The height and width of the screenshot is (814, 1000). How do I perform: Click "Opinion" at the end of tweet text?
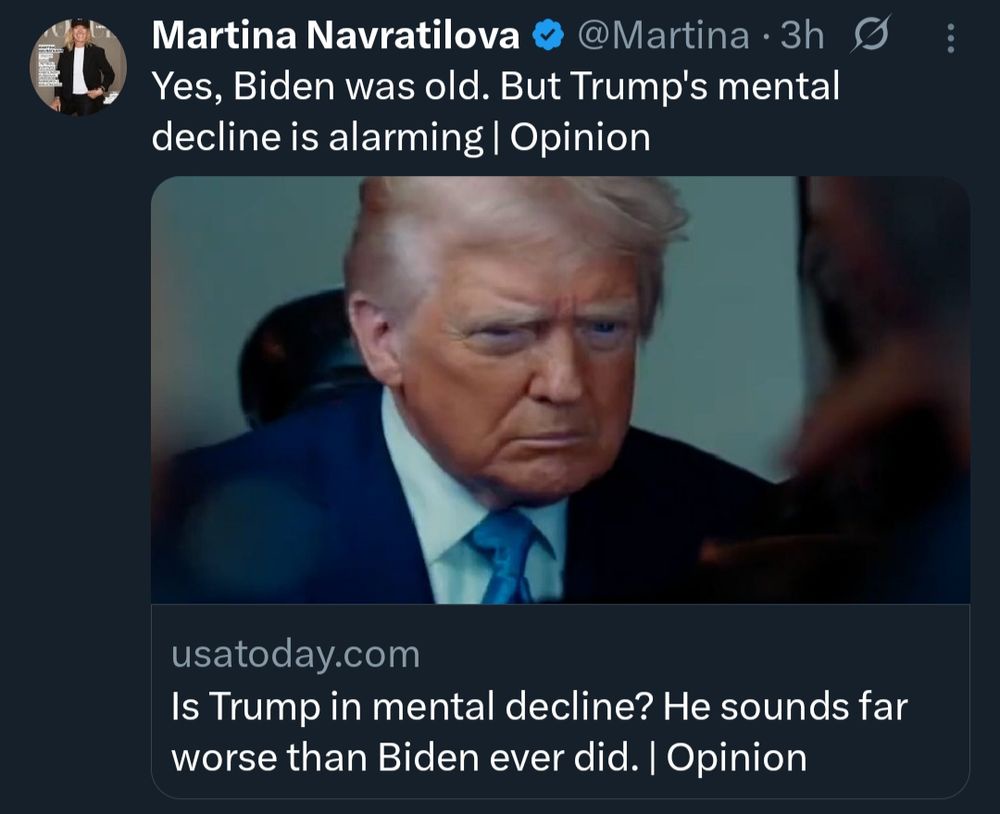click(580, 137)
